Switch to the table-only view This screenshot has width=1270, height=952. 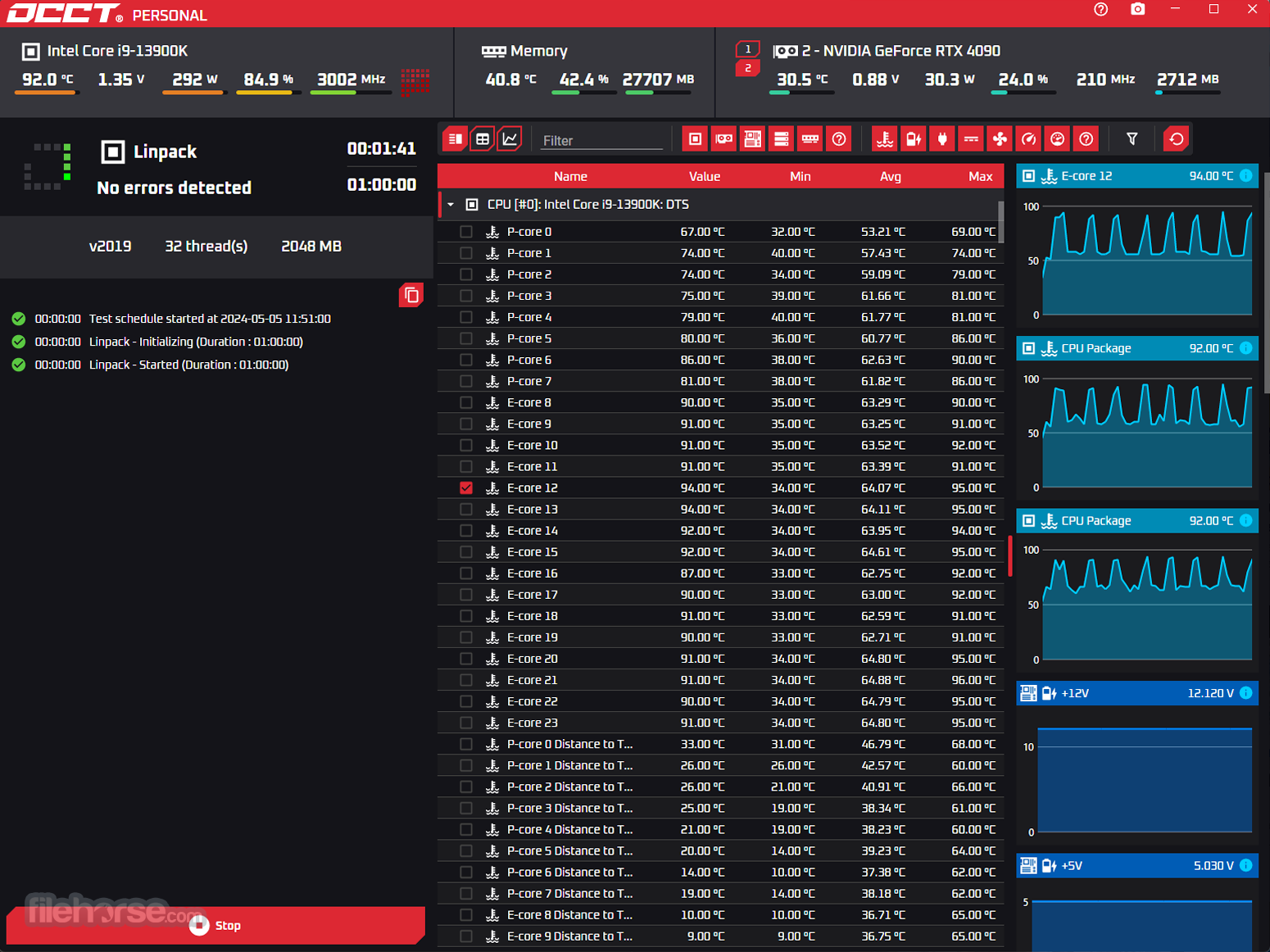[483, 139]
